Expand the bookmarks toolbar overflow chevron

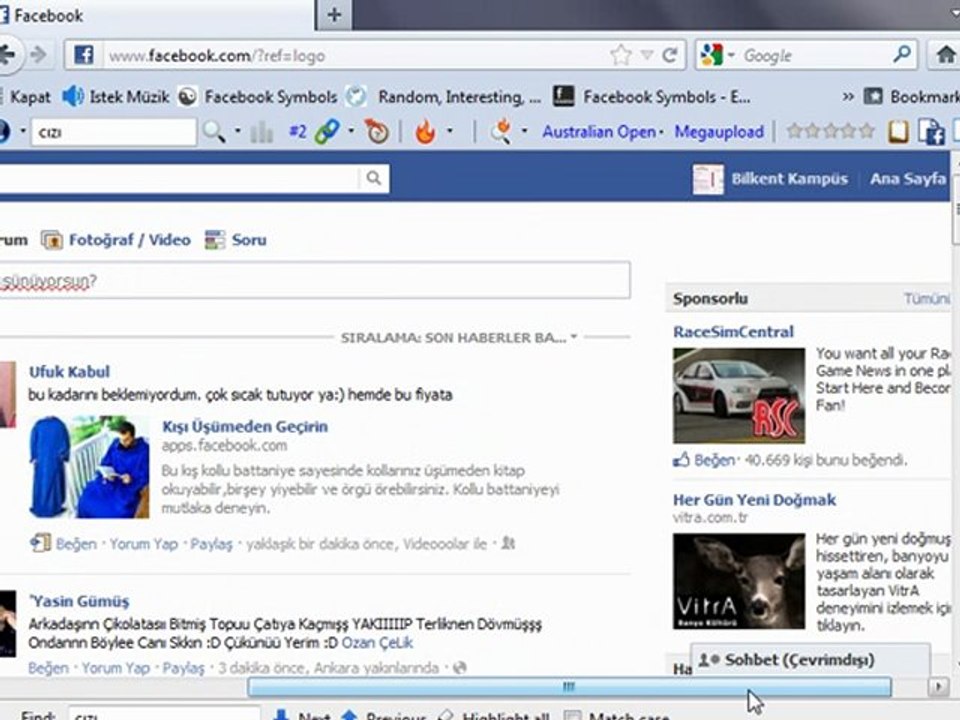pos(848,97)
